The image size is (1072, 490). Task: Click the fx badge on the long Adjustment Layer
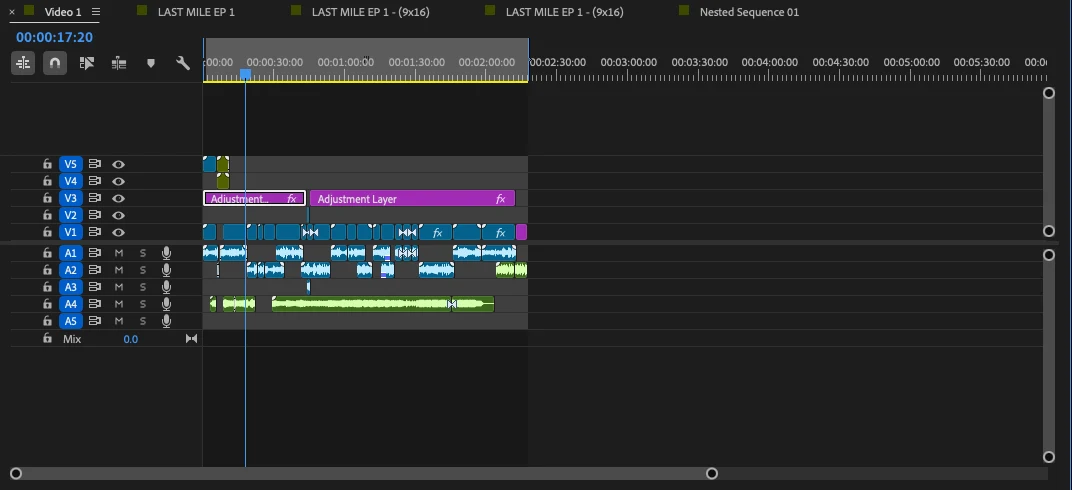point(500,199)
